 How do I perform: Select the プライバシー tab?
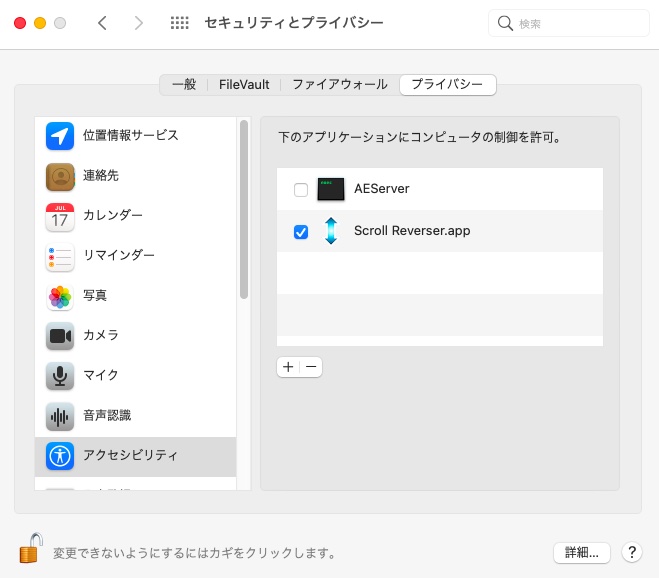click(448, 84)
